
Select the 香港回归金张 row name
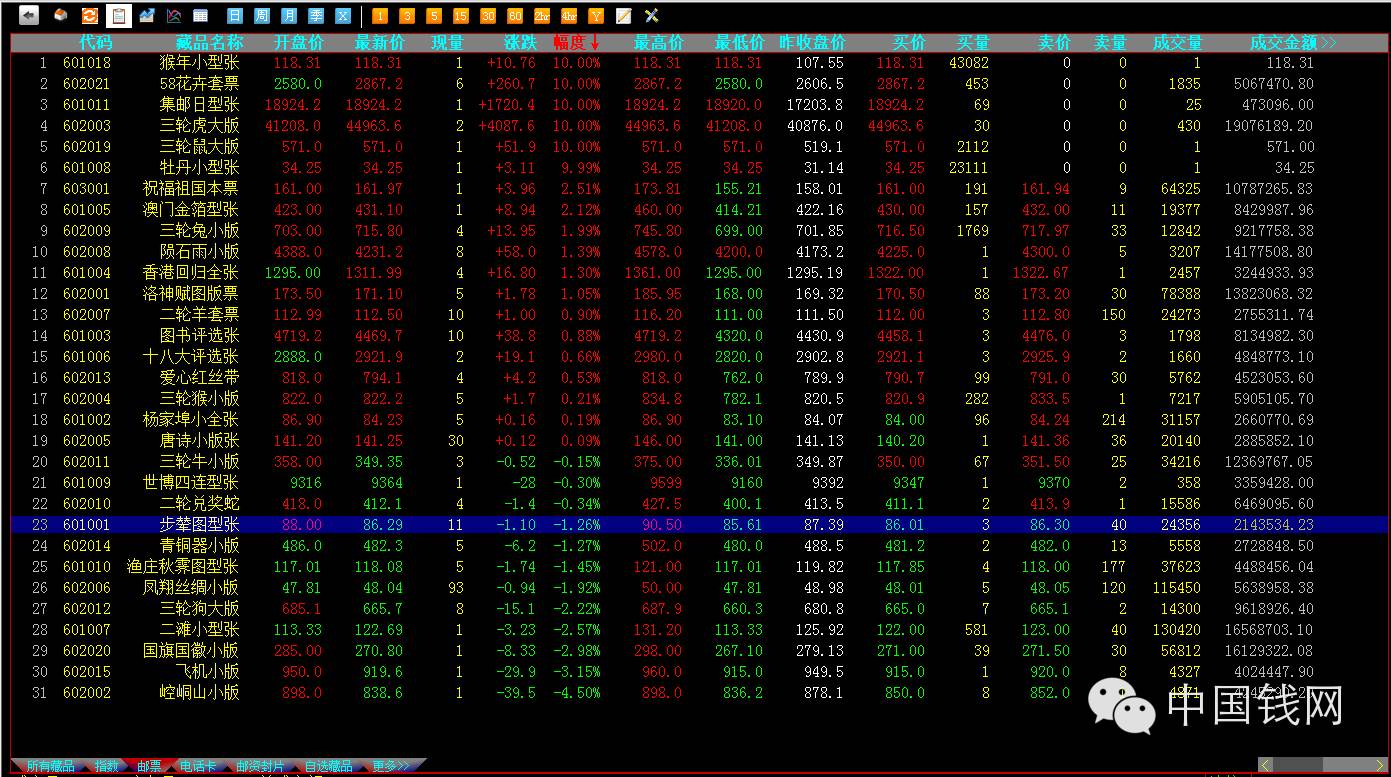(191, 273)
